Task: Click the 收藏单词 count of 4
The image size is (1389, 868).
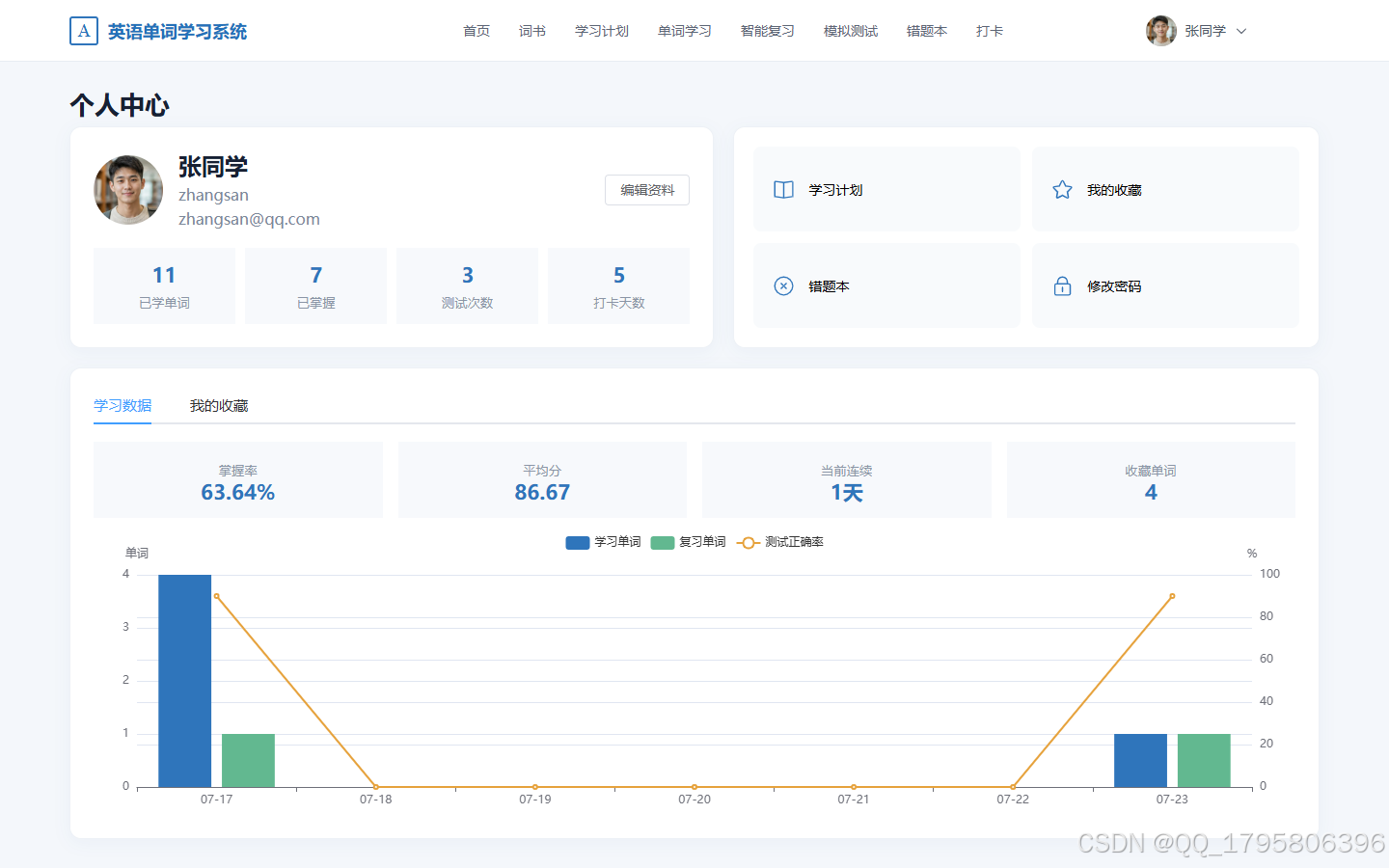Action: (x=1151, y=493)
